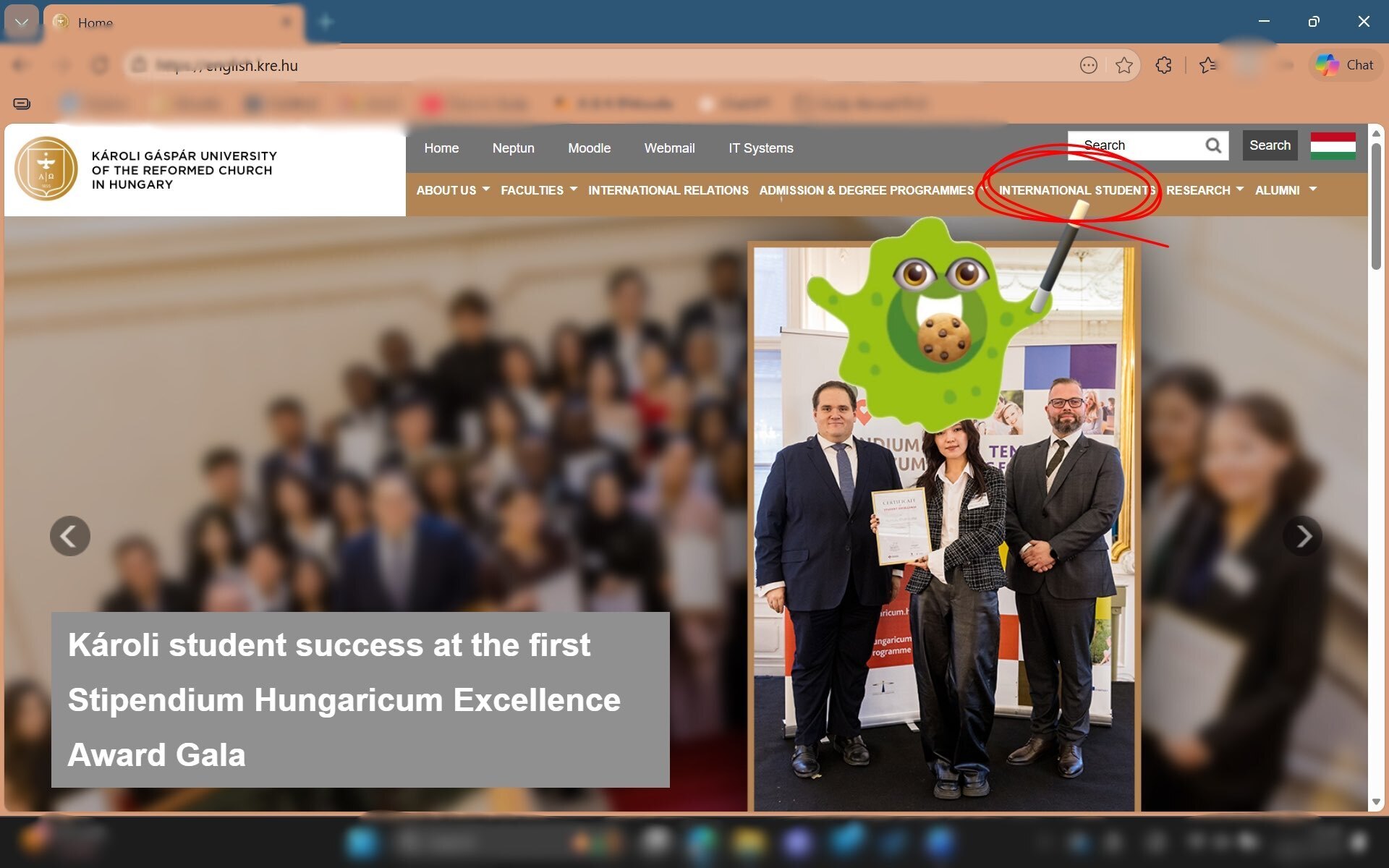
Task: Expand the ABOUT US dropdown
Action: [x=453, y=190]
